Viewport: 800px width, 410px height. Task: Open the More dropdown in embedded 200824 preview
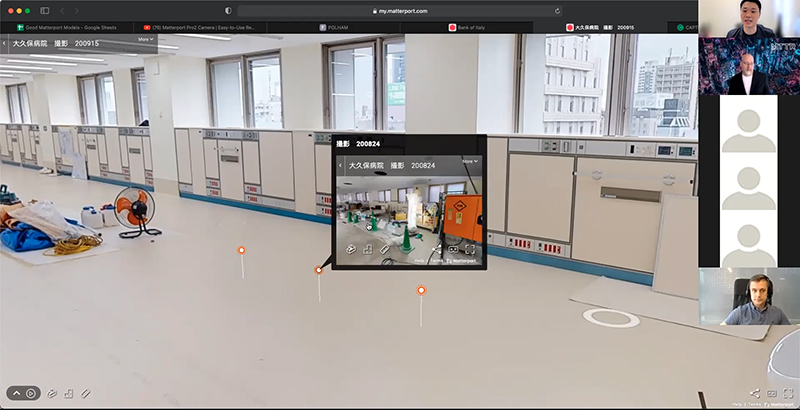(x=470, y=161)
